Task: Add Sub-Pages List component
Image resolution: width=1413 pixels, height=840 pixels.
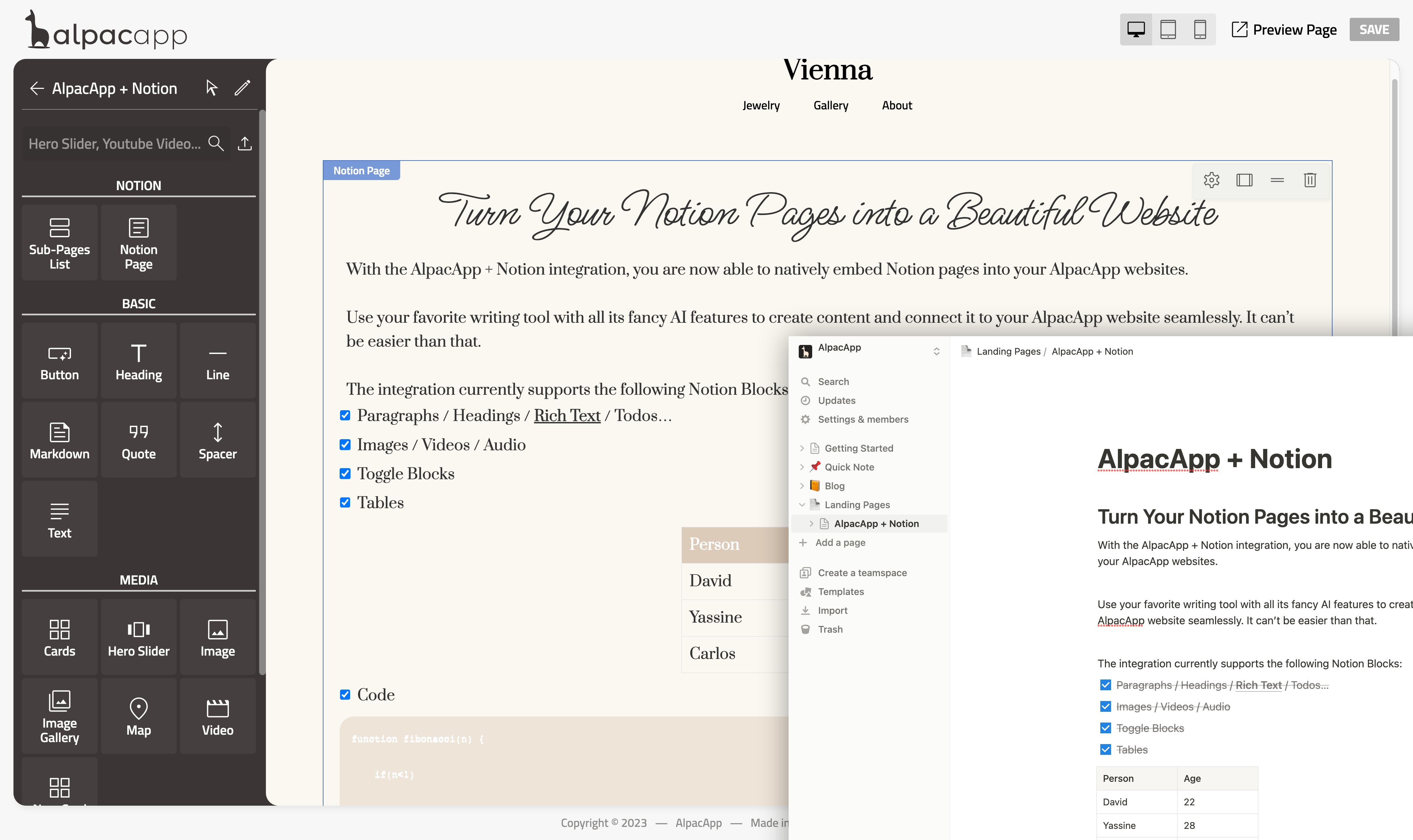Action: [x=60, y=242]
